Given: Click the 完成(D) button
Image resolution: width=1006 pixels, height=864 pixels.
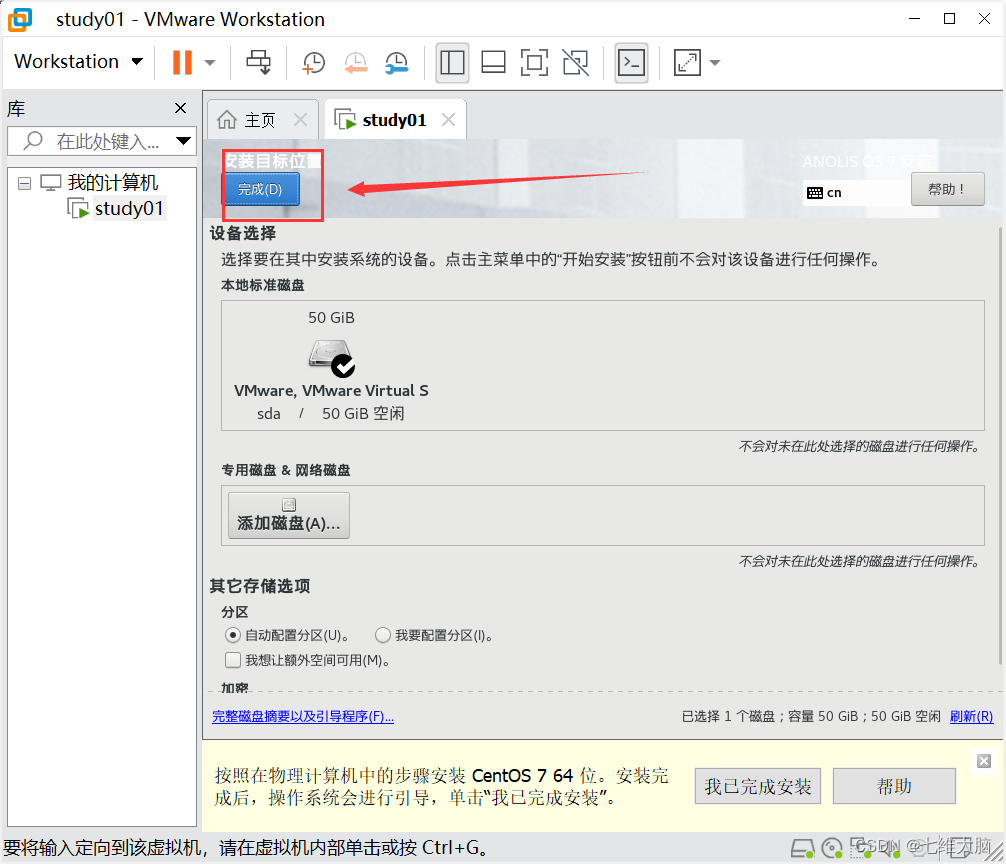Looking at the screenshot, I should (x=260, y=189).
